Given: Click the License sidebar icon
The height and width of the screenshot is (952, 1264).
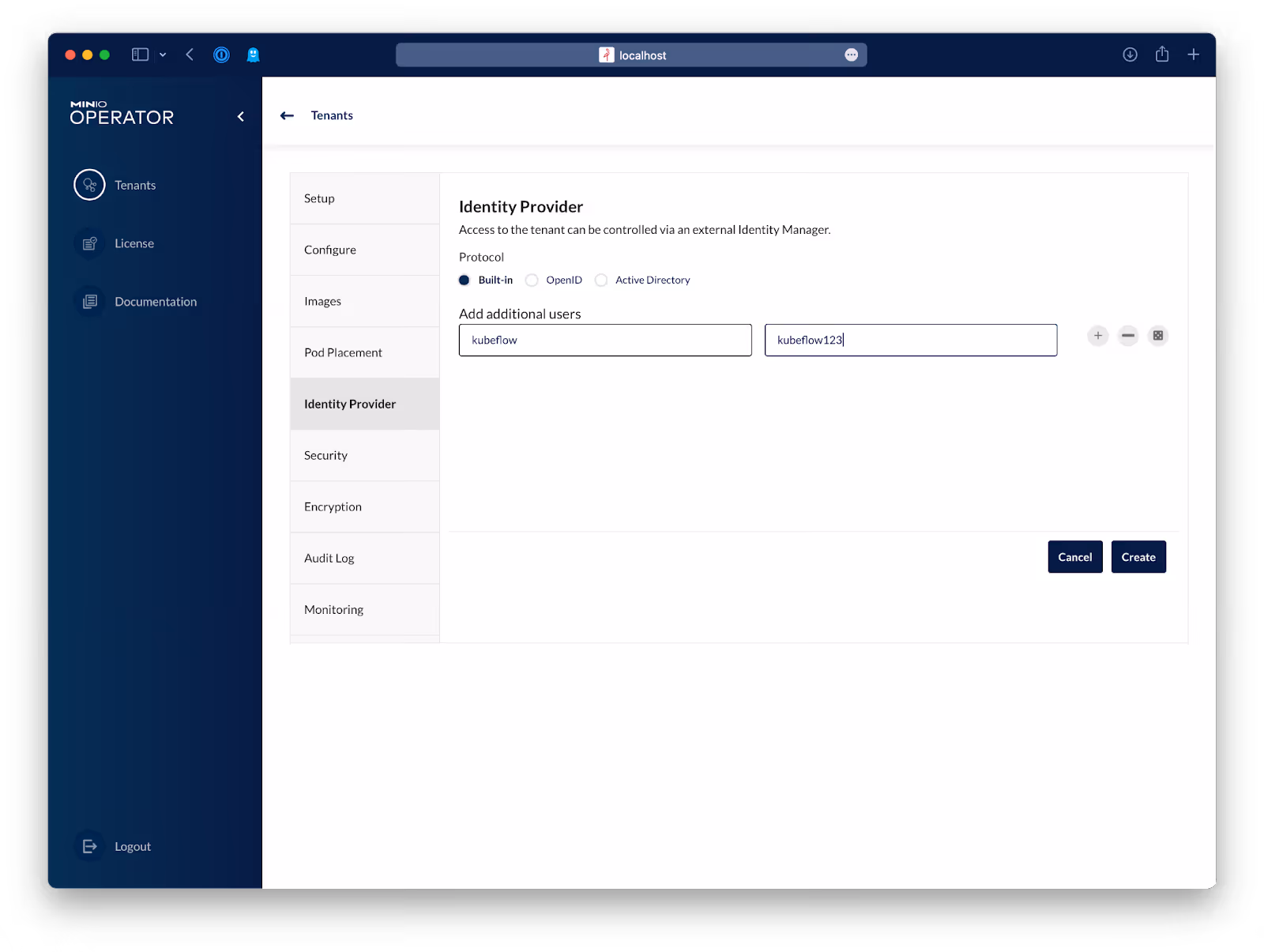Looking at the screenshot, I should [89, 243].
